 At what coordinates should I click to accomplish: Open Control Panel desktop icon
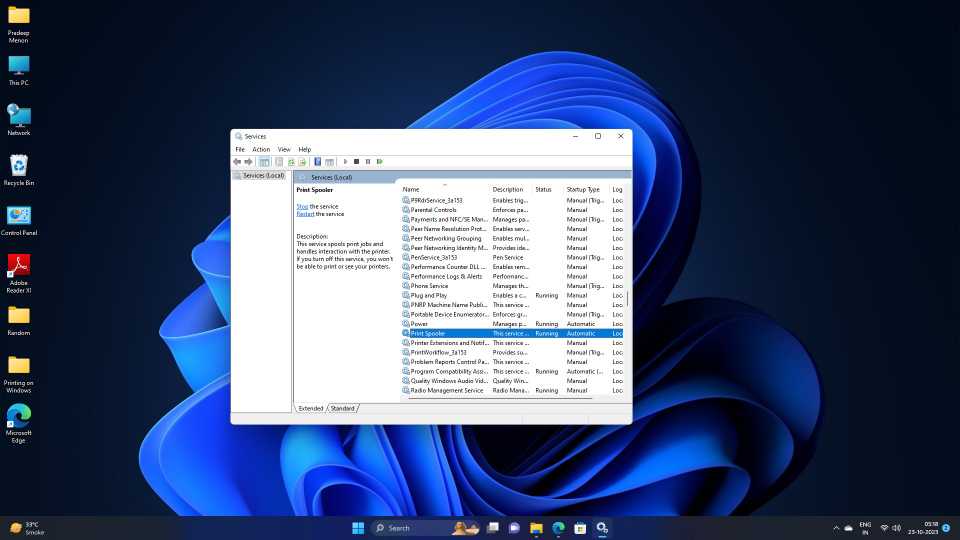[19, 220]
